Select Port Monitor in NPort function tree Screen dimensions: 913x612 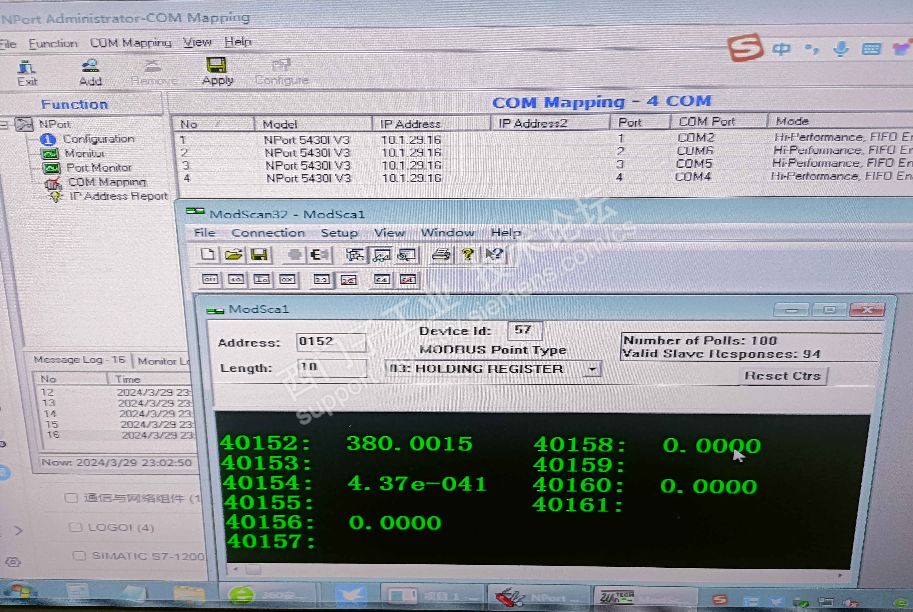98,168
